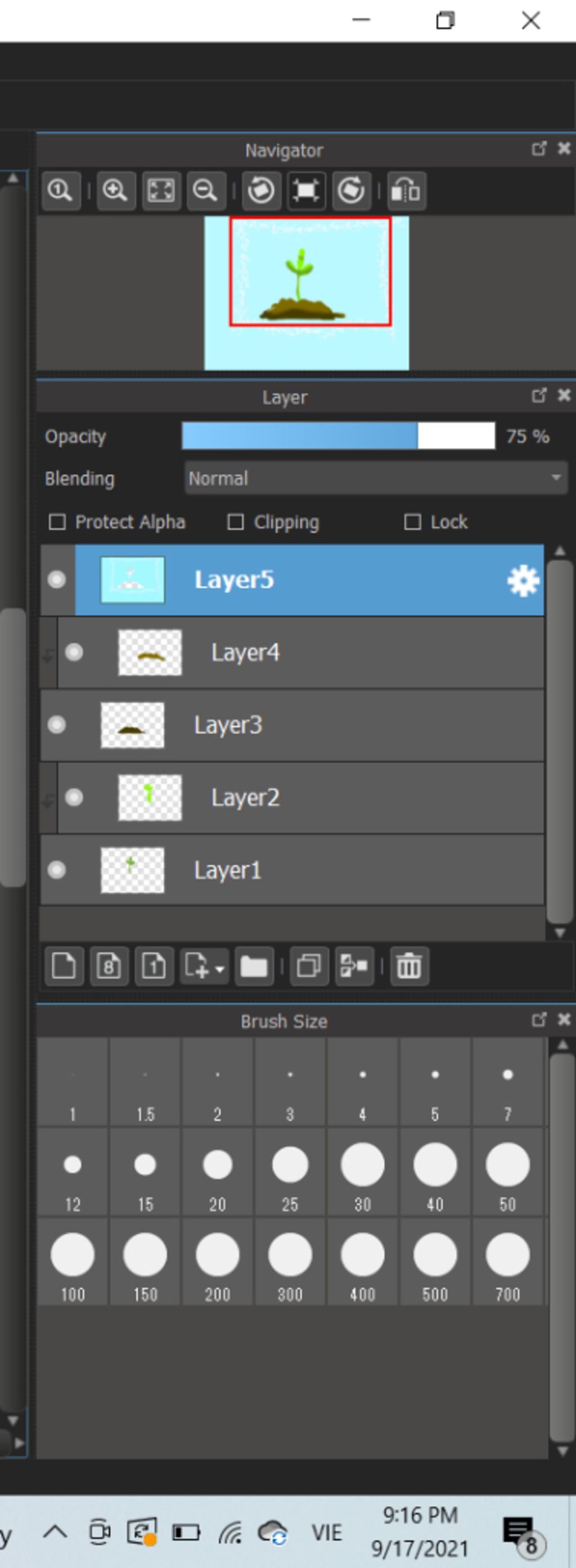Select Layer2 in the layer list

(301, 797)
